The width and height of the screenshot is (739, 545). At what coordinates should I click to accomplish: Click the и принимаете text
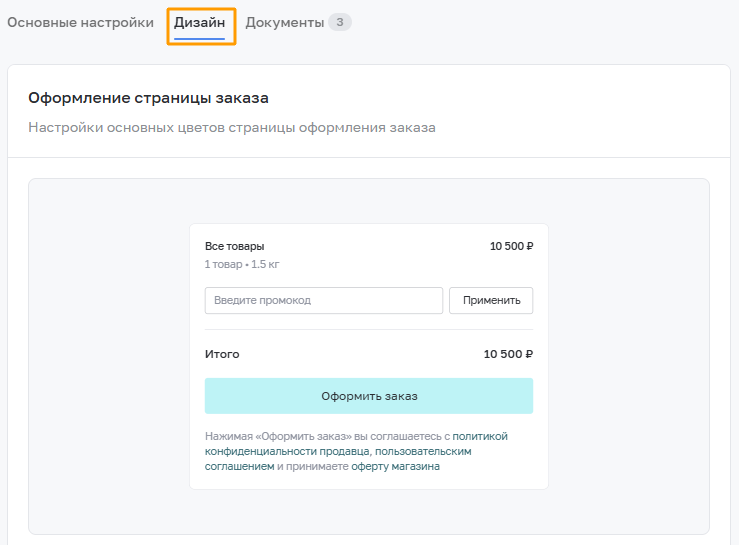pyautogui.click(x=312, y=466)
